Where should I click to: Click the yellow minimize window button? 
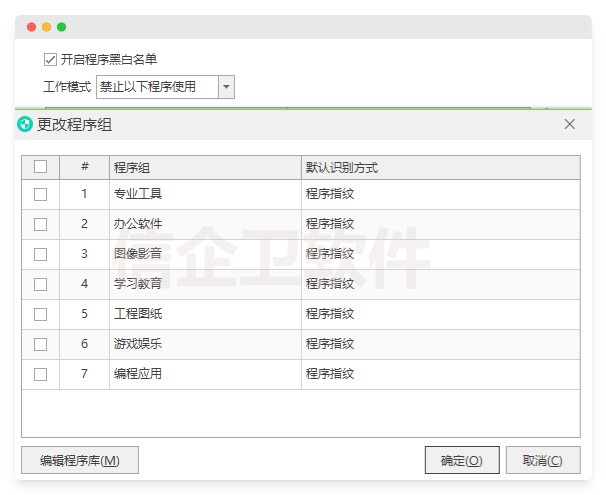pos(47,27)
